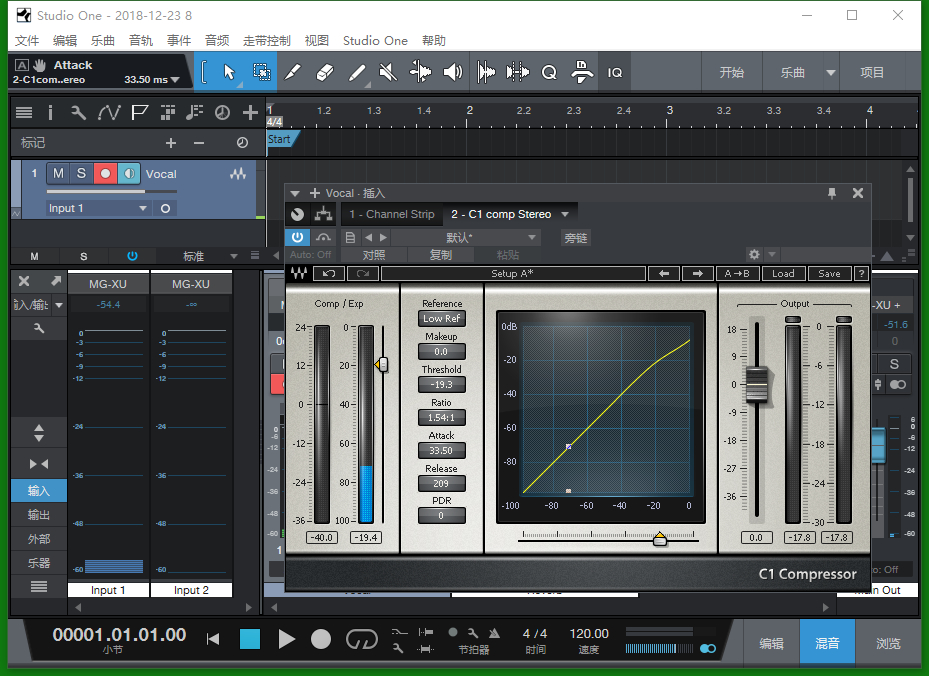Select the Paint (pencil) tool
929x676 pixels.
pos(357,72)
